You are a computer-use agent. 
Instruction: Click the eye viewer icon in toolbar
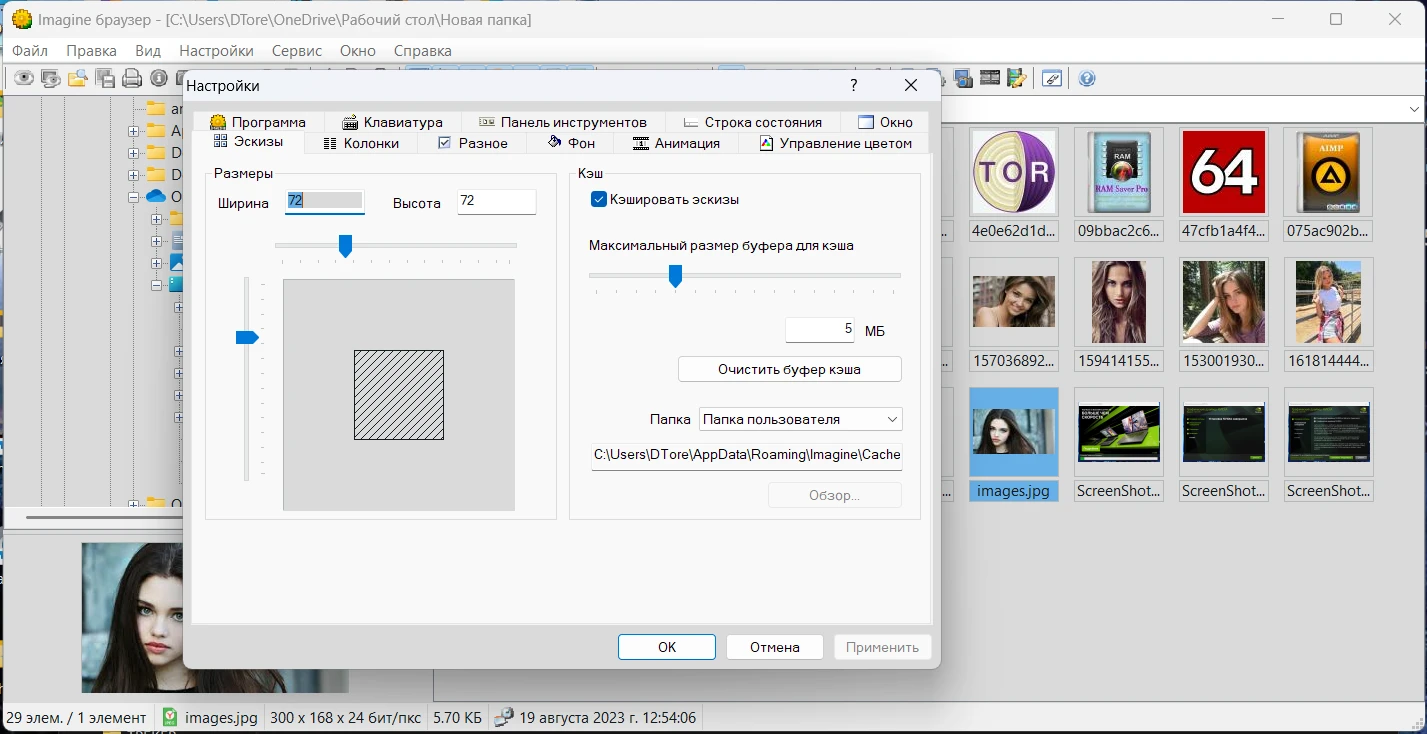coord(23,79)
